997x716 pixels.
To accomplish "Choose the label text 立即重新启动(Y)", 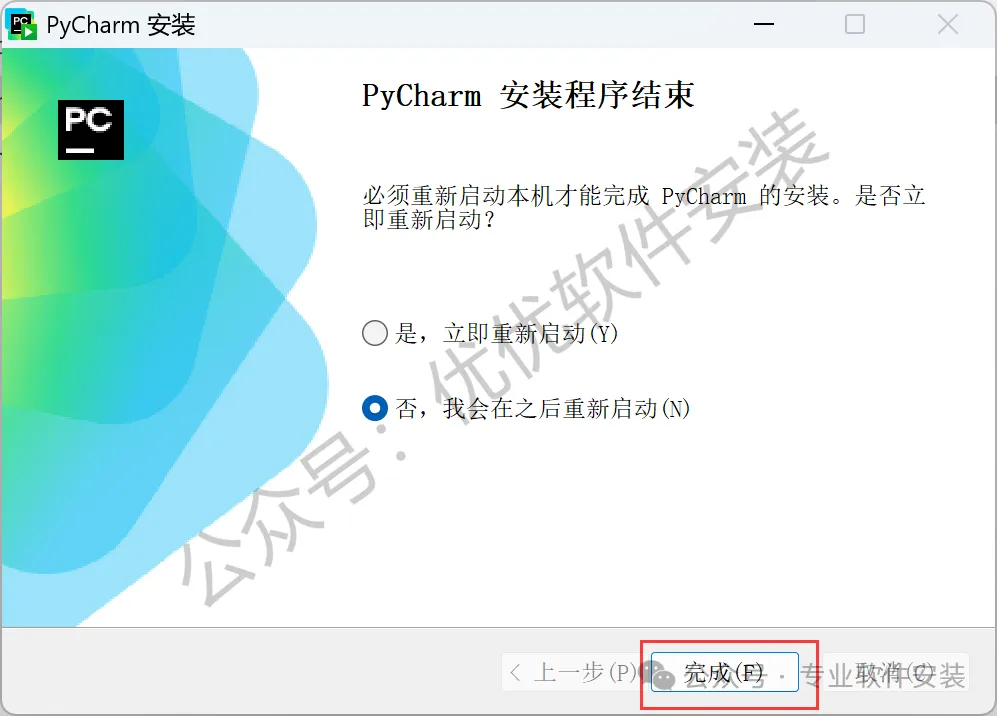I will coord(531,333).
